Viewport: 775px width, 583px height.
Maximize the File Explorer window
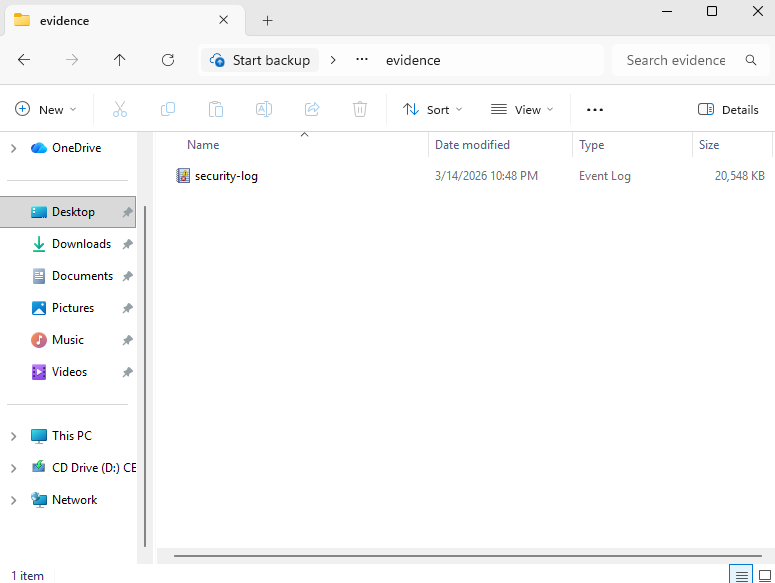pos(712,11)
